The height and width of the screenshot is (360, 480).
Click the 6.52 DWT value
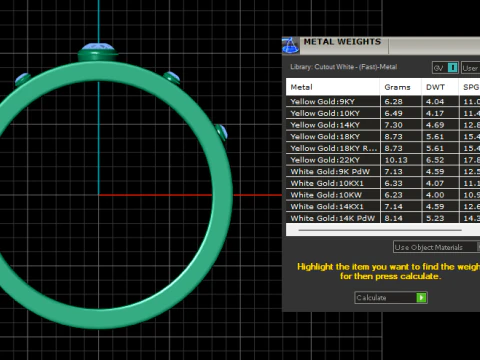tap(435, 160)
